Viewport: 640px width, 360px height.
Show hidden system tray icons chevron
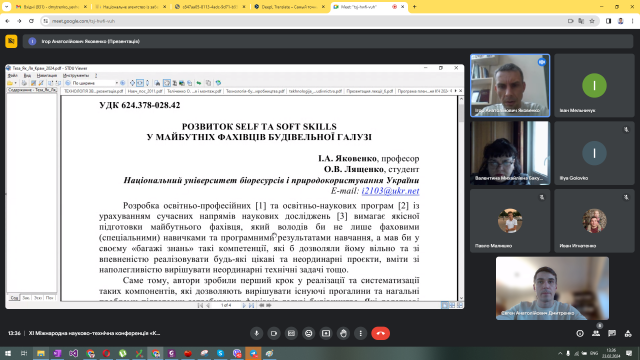560,353
